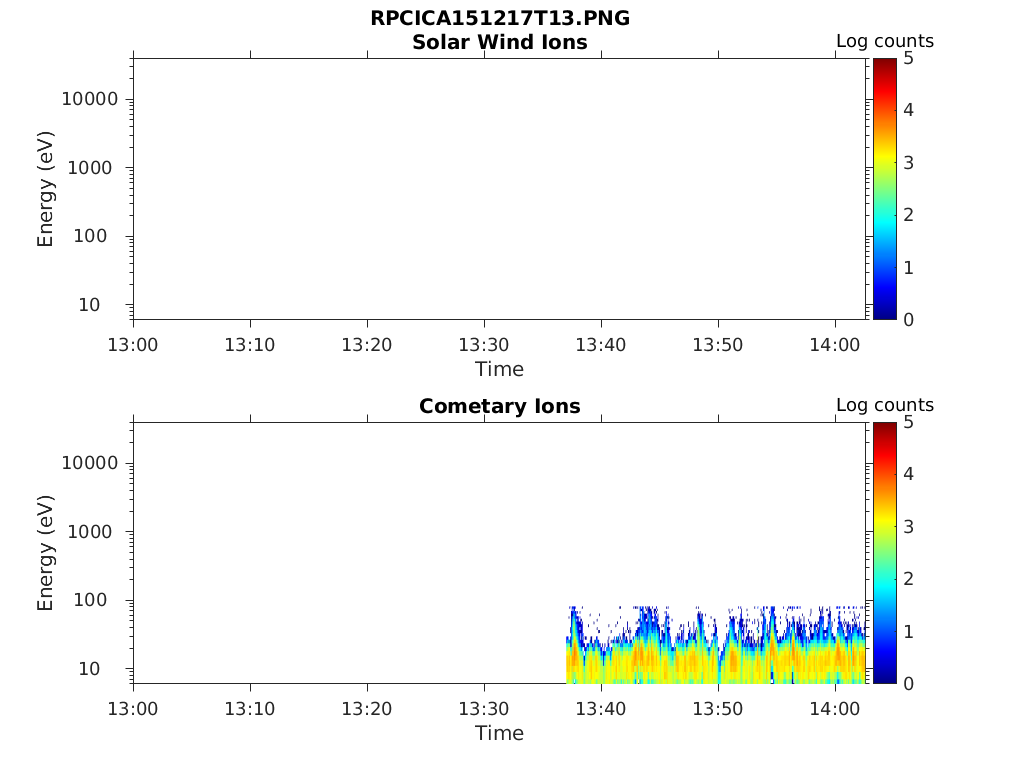Image resolution: width=1024 pixels, height=768 pixels.
Task: Click the 13:20 tick label on Cometary Ions plot
Action: point(367,708)
